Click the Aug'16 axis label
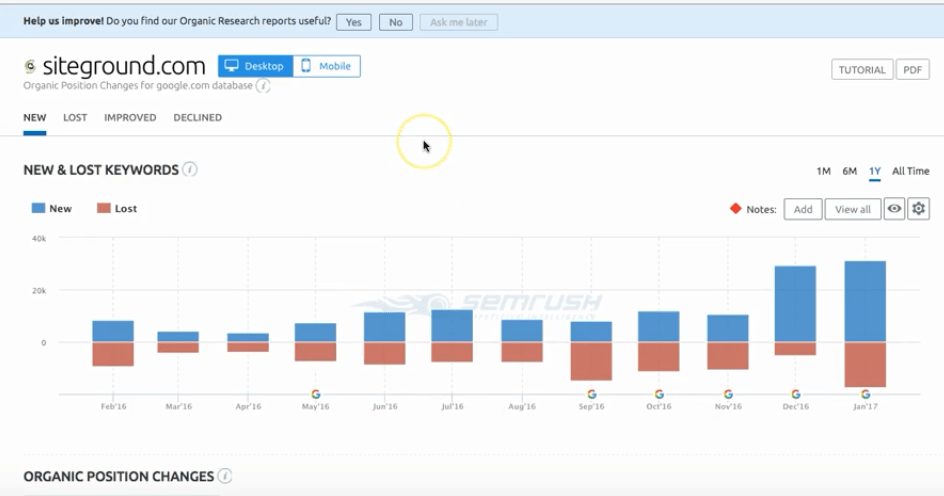944x496 pixels. (522, 407)
